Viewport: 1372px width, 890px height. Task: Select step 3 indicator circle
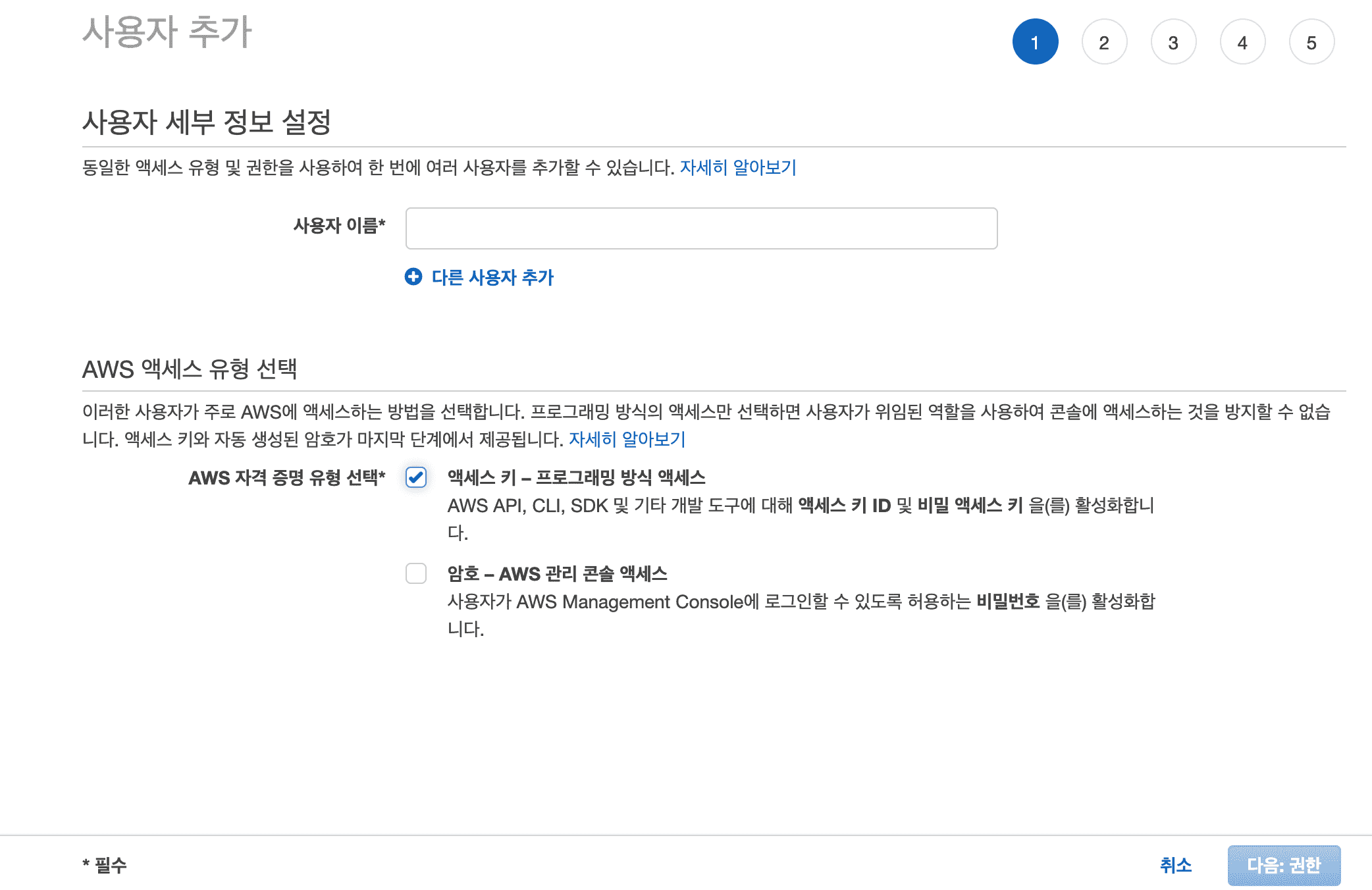pos(1173,42)
